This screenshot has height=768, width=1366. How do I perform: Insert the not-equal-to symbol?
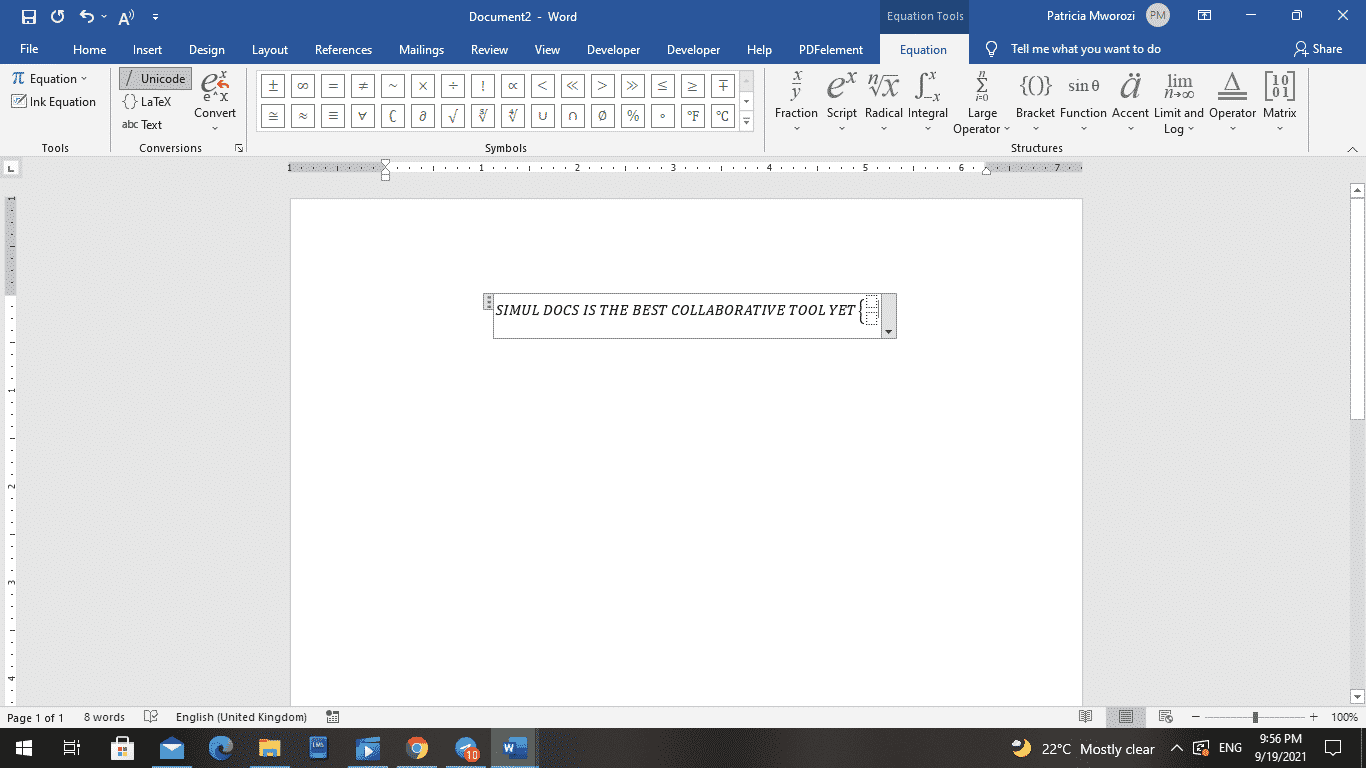[x=362, y=86]
